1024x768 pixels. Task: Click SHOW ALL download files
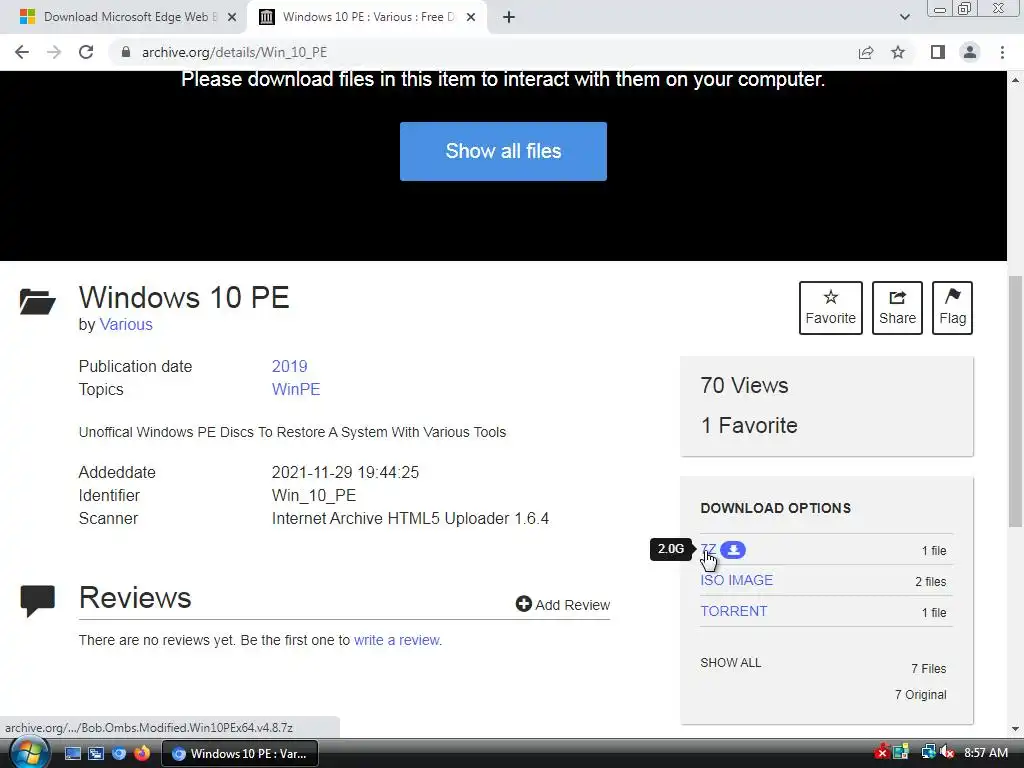click(731, 662)
